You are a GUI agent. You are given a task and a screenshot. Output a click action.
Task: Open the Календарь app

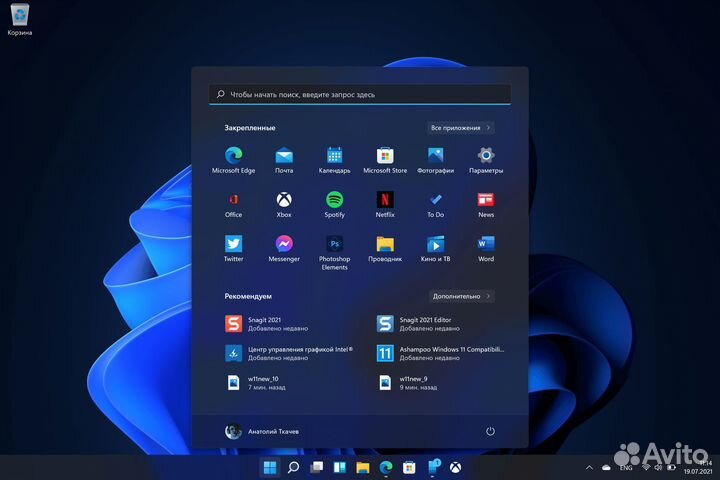(x=334, y=160)
